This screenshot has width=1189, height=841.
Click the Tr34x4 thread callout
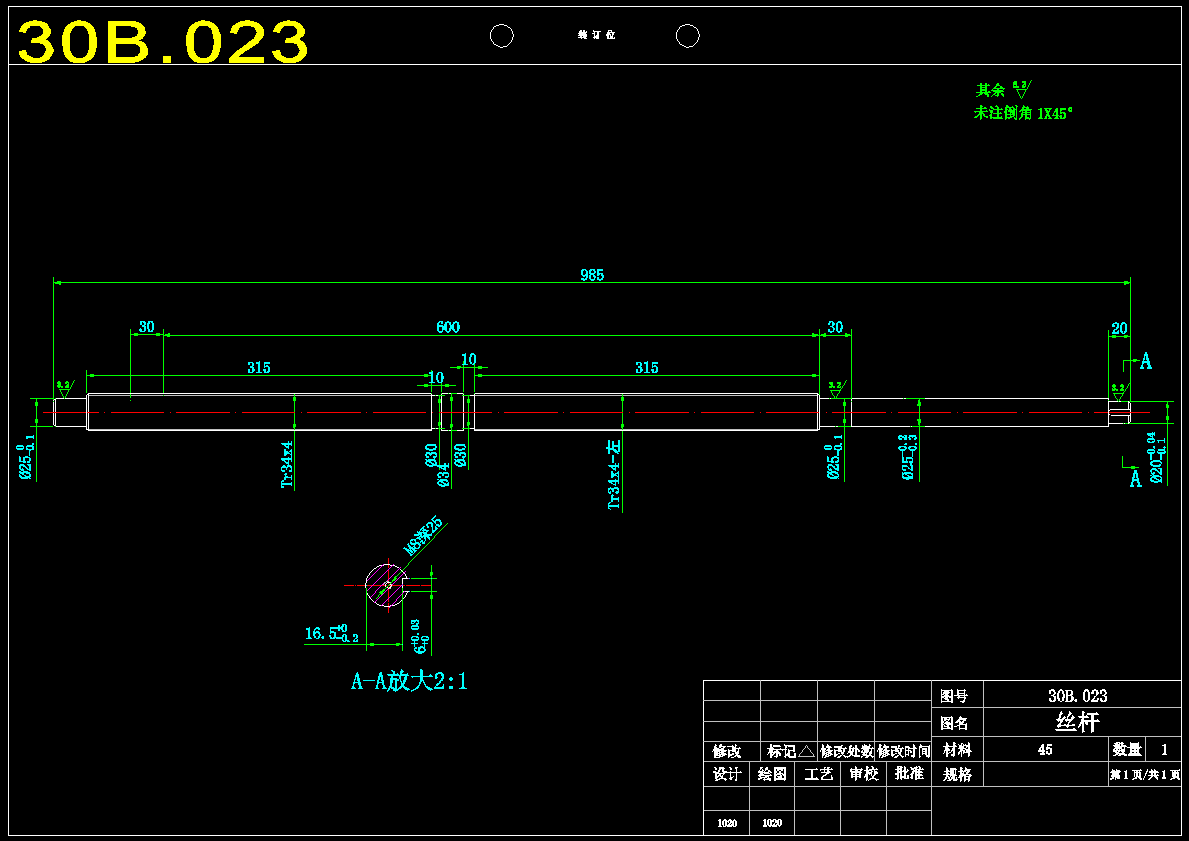pyautogui.click(x=287, y=464)
